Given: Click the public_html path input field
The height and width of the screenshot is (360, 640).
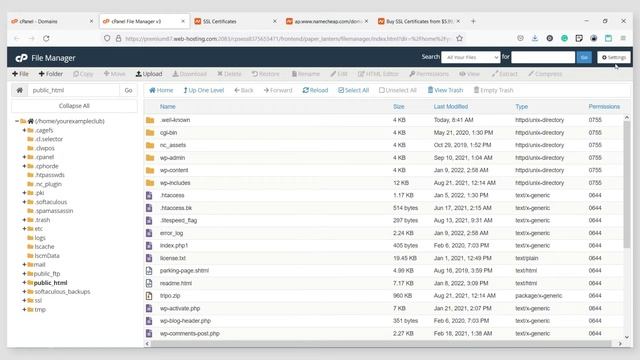Looking at the screenshot, I should click(x=73, y=90).
